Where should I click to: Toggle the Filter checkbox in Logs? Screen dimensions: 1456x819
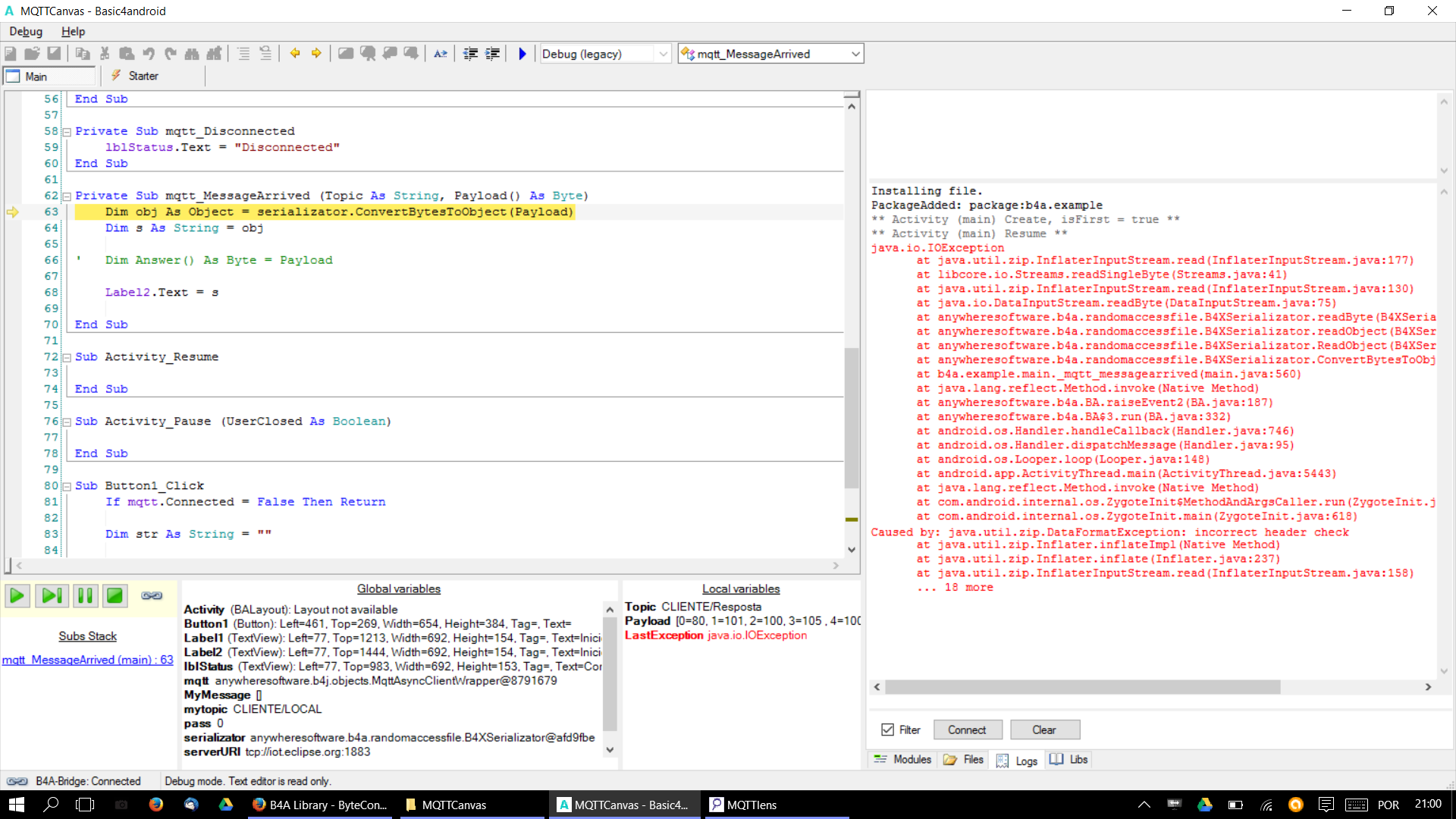click(888, 730)
